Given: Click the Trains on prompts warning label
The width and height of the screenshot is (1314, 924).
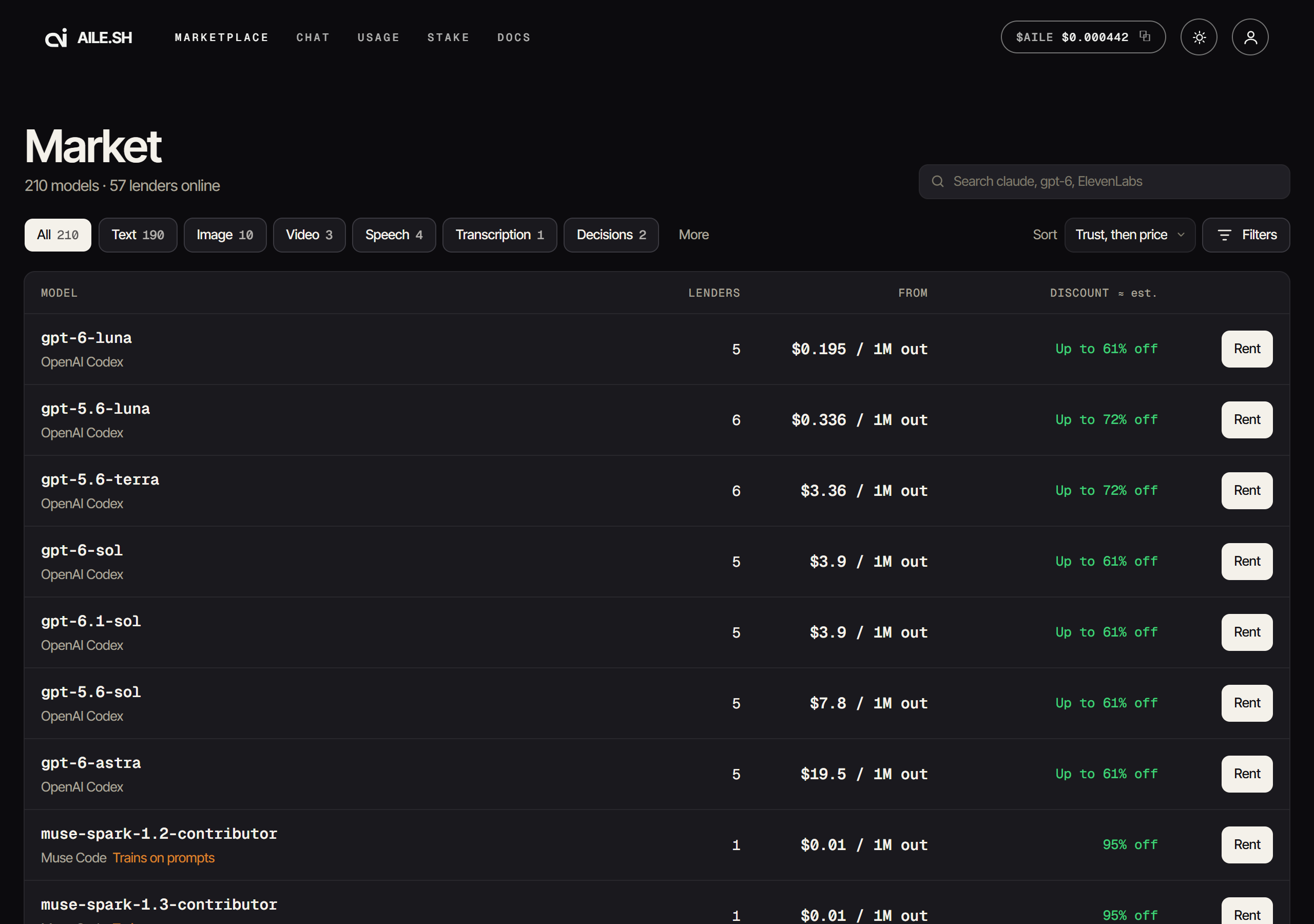Looking at the screenshot, I should coord(163,858).
